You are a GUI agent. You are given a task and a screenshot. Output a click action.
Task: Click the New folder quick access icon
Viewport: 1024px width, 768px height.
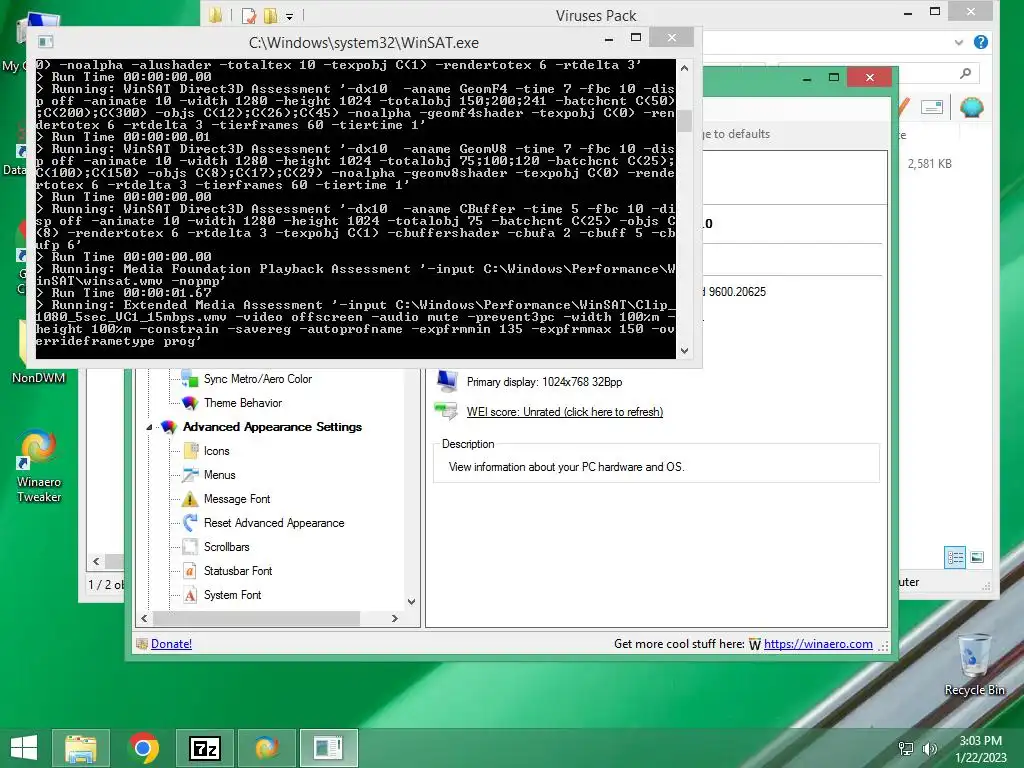click(x=270, y=16)
